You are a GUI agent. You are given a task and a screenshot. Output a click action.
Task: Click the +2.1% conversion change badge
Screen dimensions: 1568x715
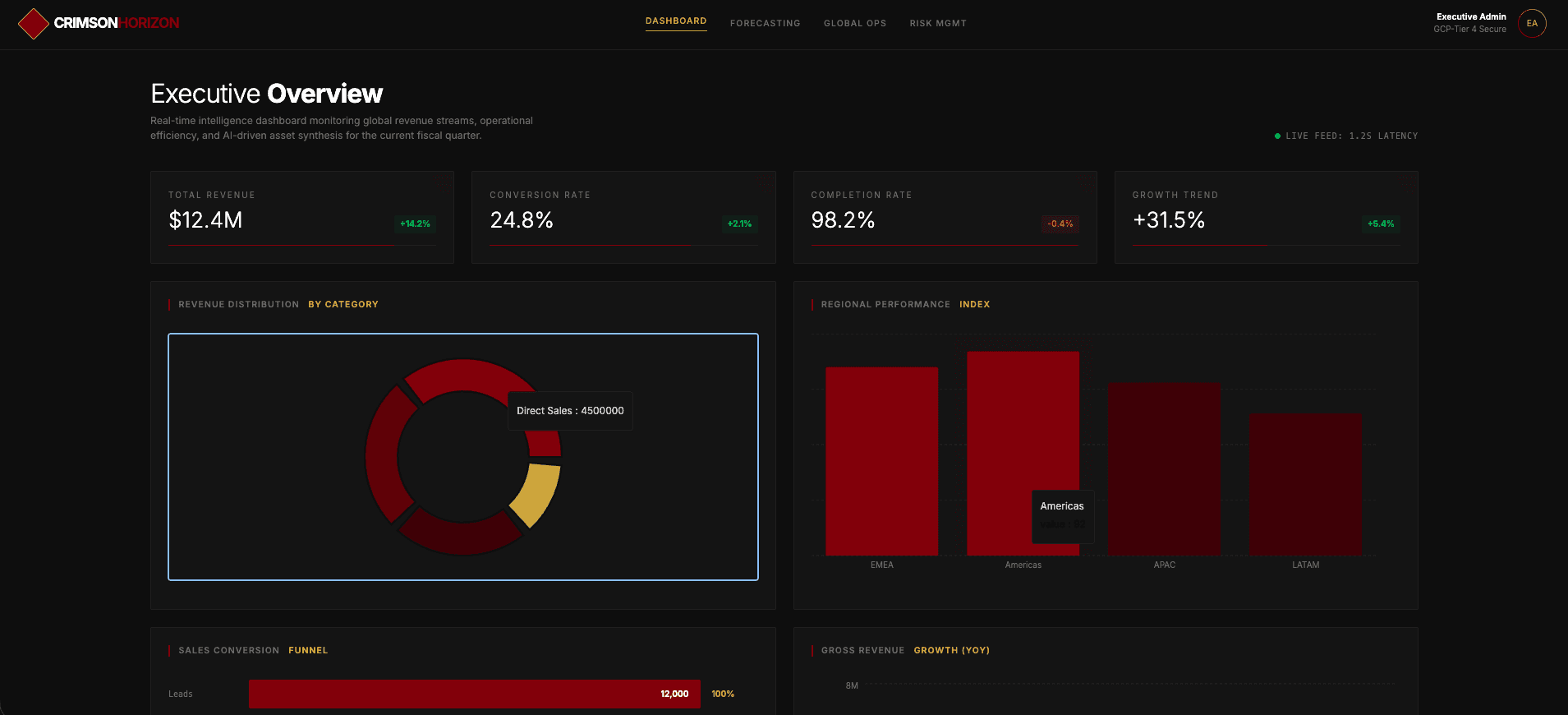coord(739,224)
